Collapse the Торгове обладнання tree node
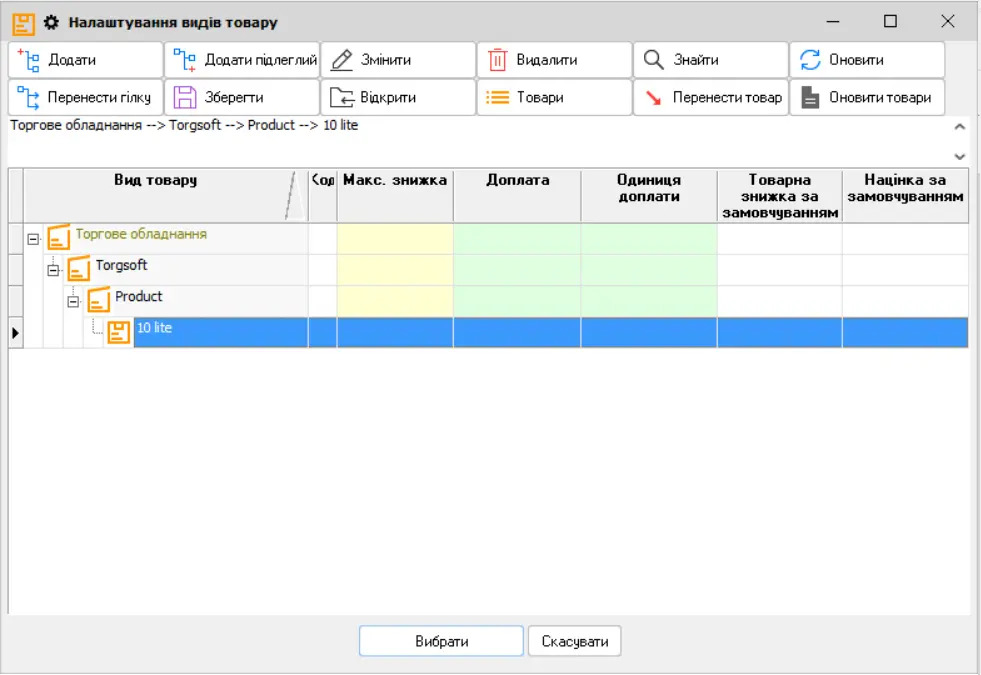Screen dimensions: 981x675 [33, 239]
